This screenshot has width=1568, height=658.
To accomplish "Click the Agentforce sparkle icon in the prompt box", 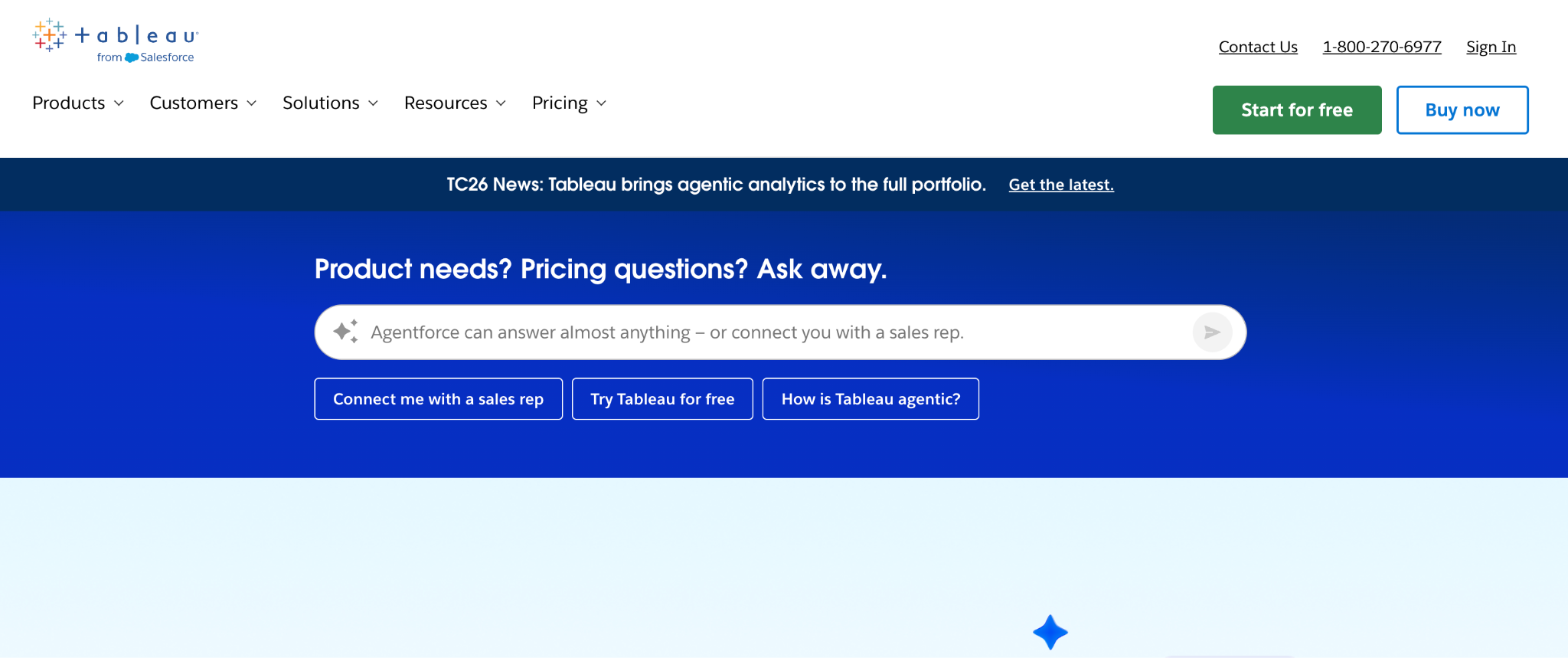I will pyautogui.click(x=345, y=332).
